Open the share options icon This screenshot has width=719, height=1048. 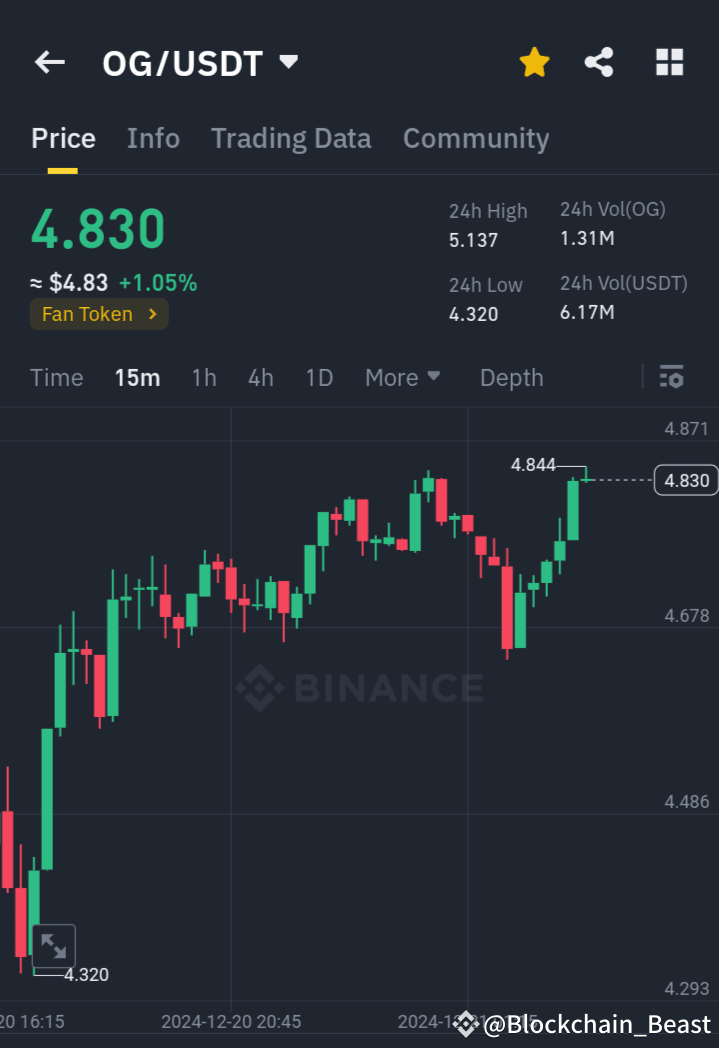599,62
